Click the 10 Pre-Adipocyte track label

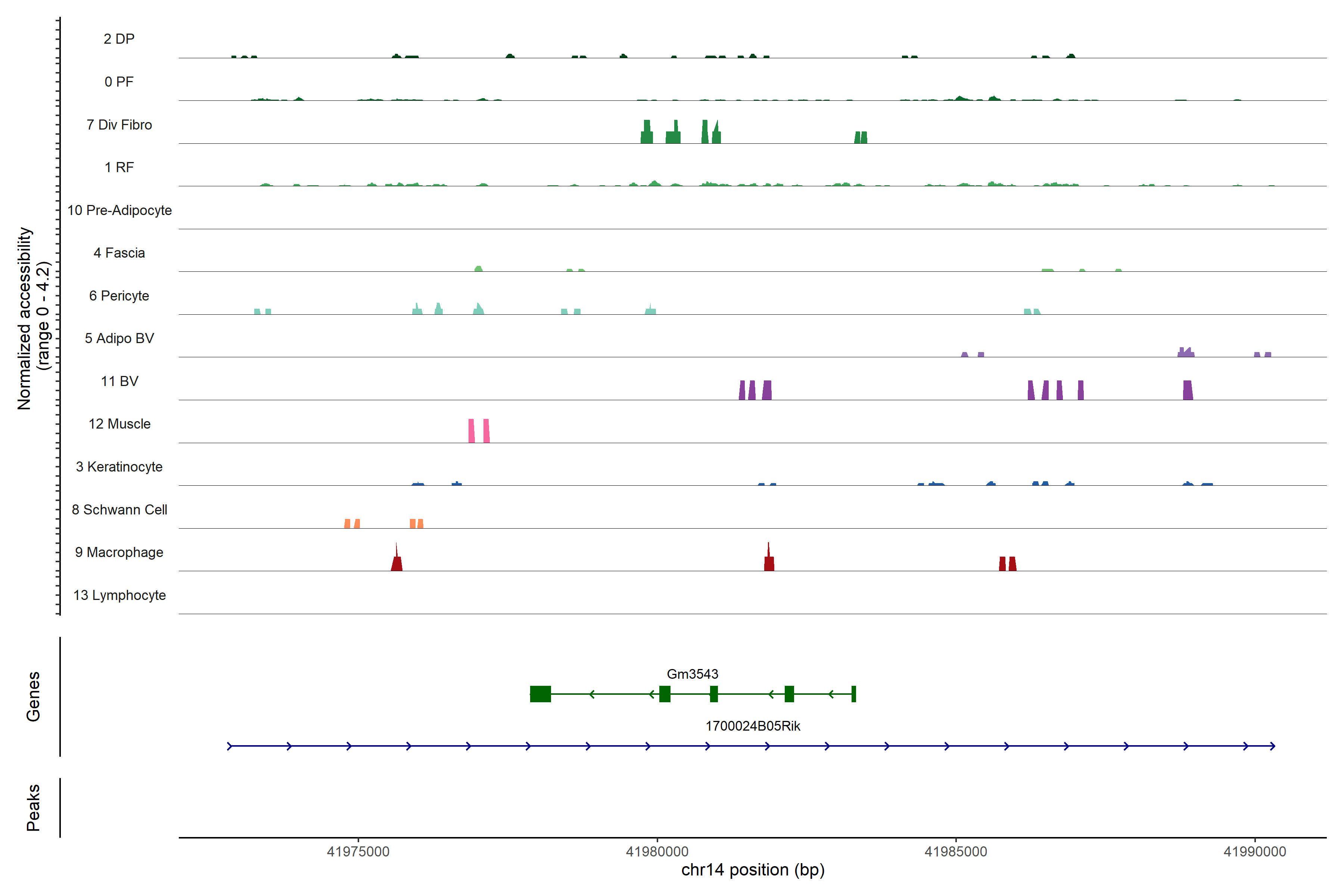119,210
